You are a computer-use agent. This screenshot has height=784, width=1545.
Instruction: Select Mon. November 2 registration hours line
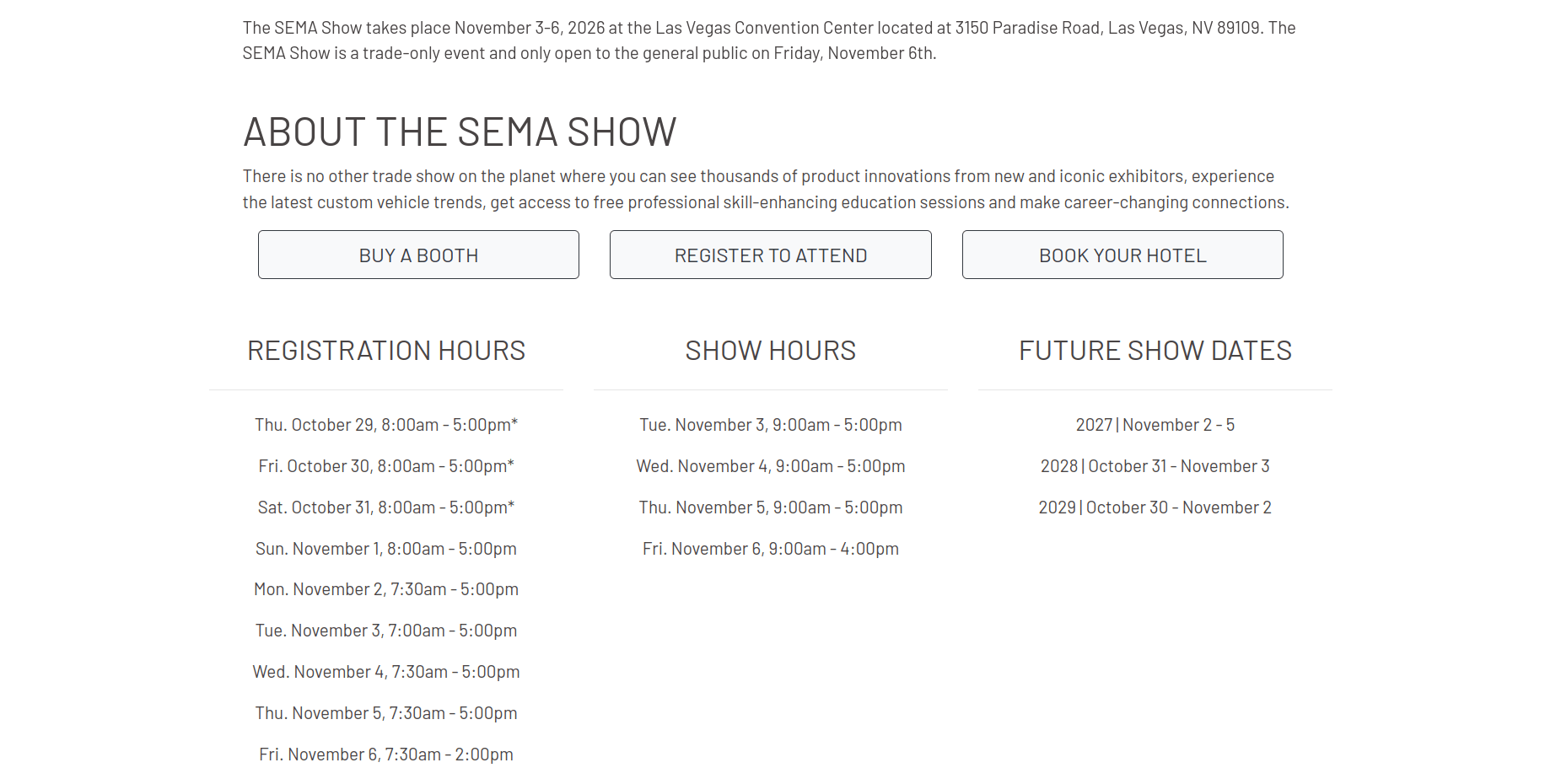(x=386, y=589)
